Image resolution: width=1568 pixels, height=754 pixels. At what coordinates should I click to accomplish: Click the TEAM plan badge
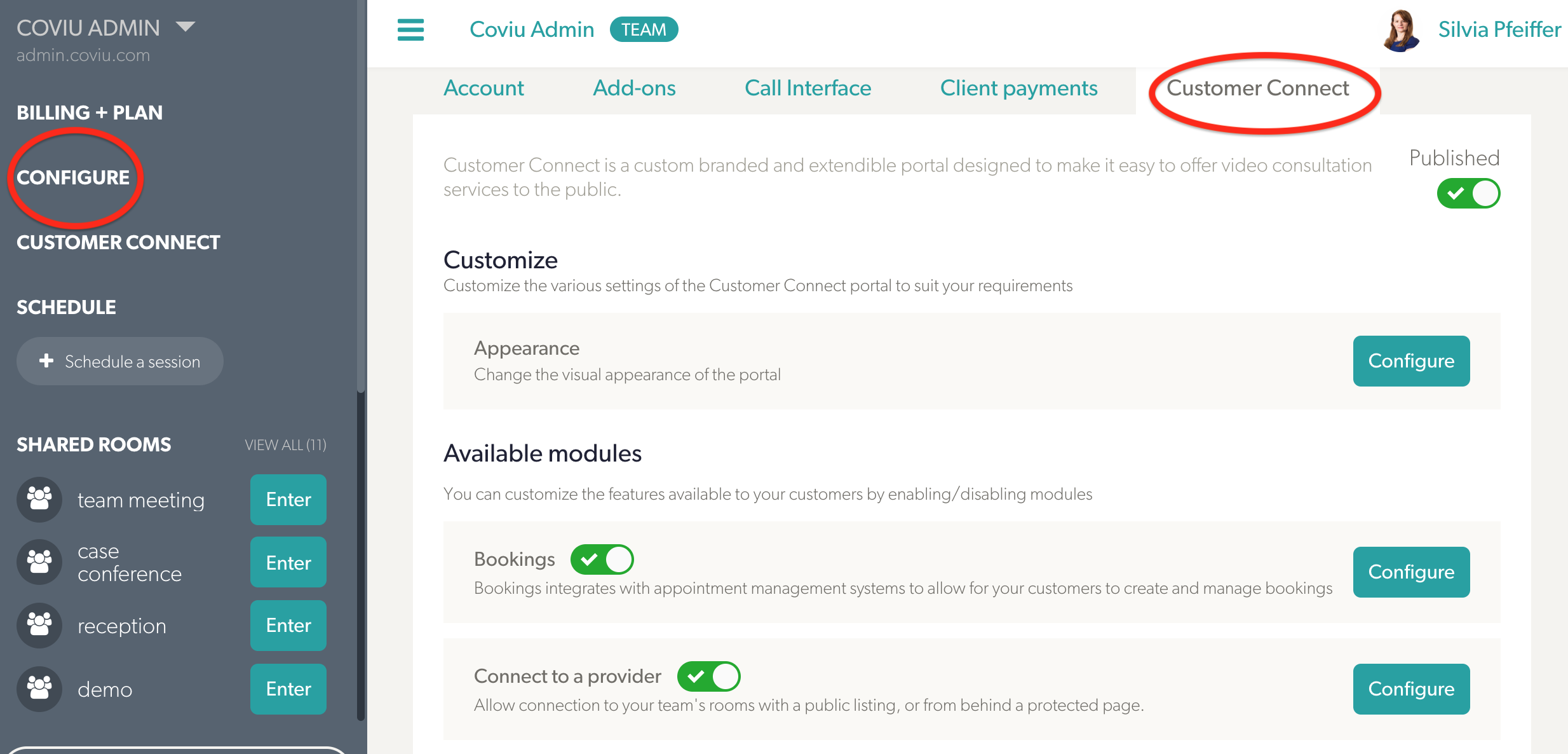tap(644, 30)
